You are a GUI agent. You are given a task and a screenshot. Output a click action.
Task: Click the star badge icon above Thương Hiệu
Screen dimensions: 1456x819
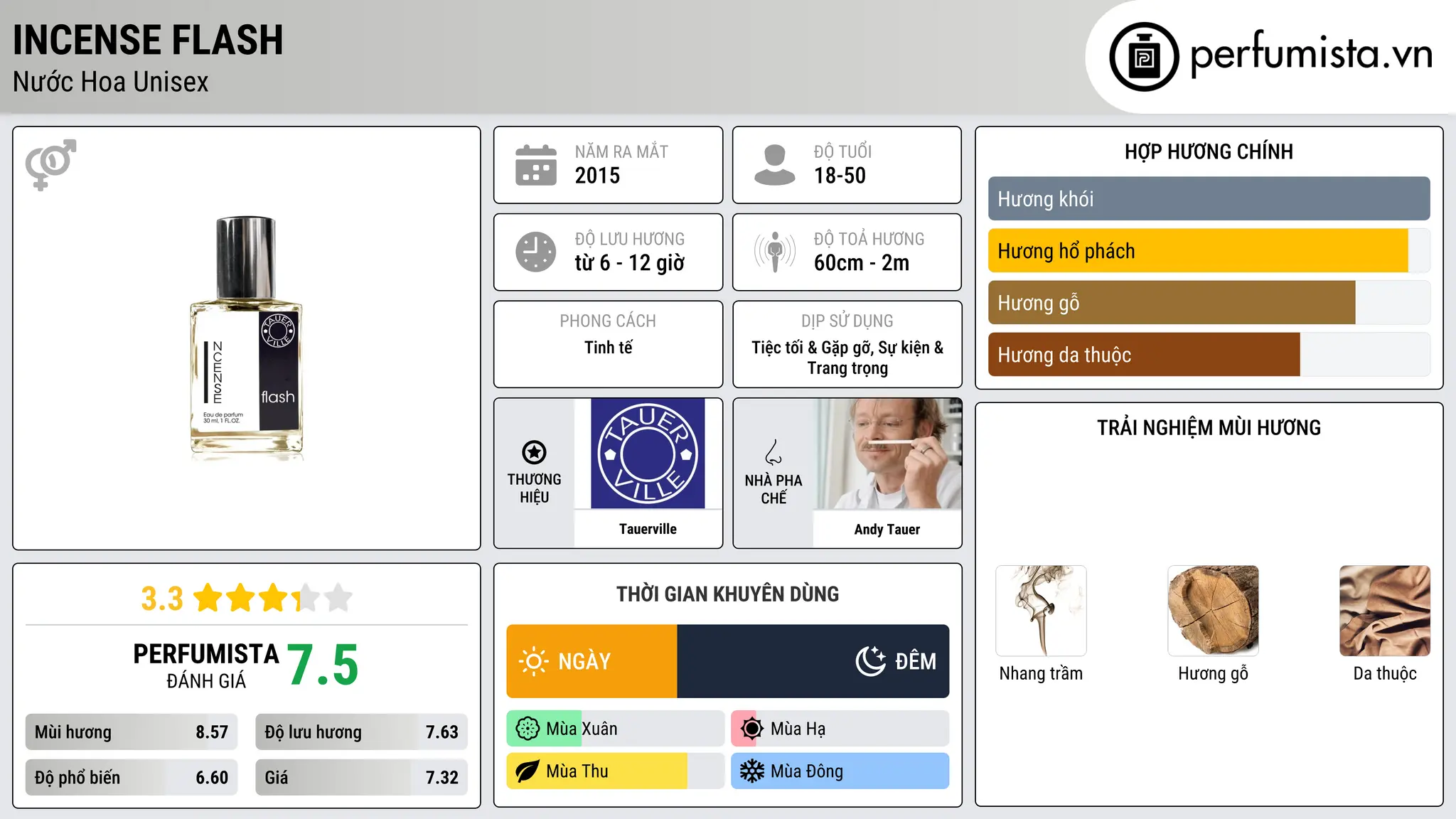point(535,452)
